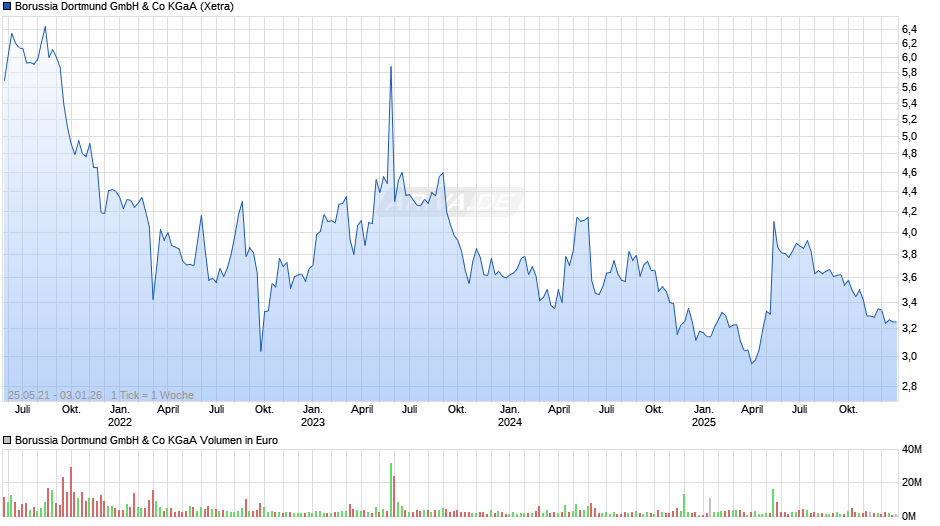
Task: Click the '6,0' price axis label
Action: point(909,58)
